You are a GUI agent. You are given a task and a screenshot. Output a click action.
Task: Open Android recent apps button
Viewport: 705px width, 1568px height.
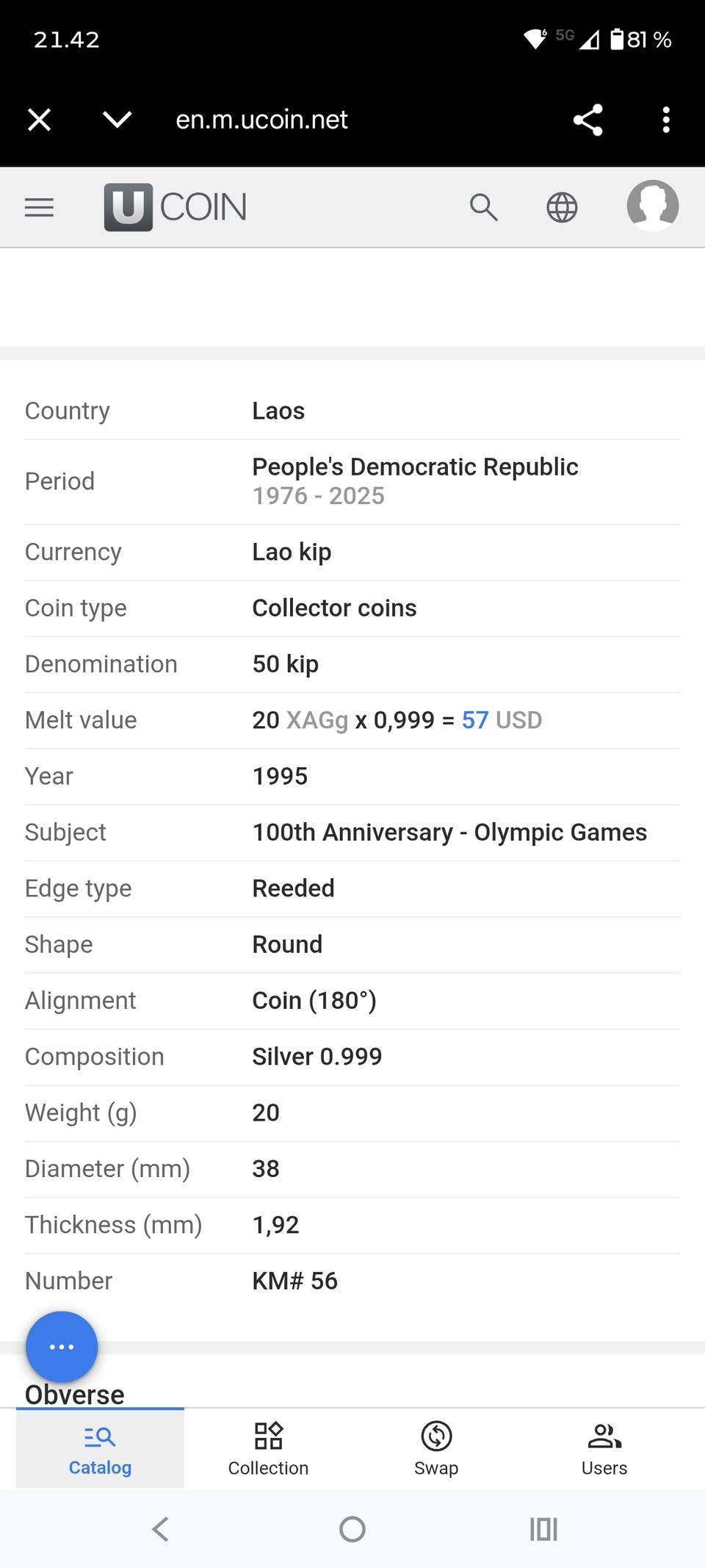pyautogui.click(x=543, y=1529)
